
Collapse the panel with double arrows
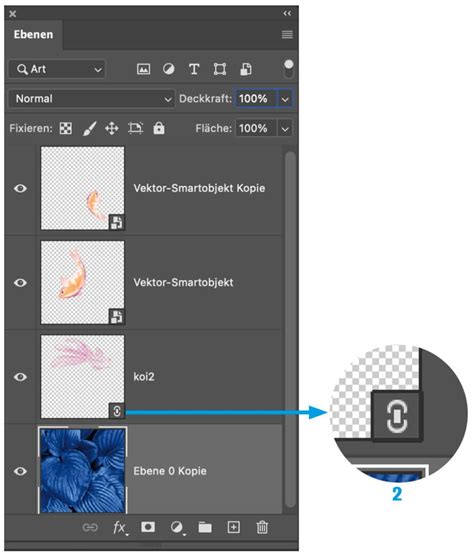coord(287,14)
